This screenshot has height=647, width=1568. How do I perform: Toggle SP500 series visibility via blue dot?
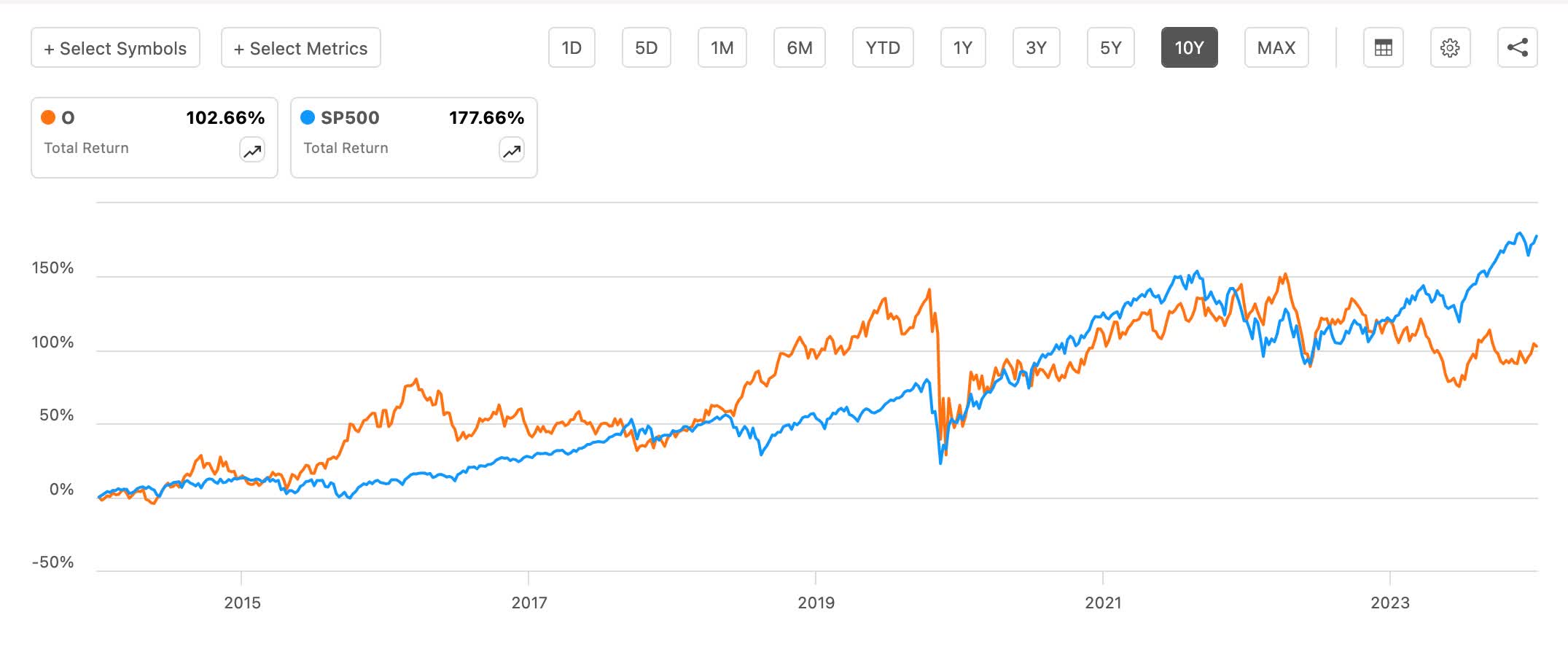(x=307, y=117)
